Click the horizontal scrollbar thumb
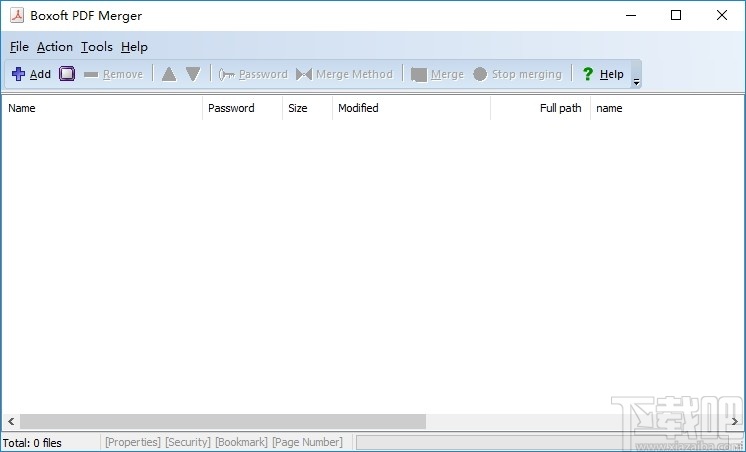Image resolution: width=746 pixels, height=452 pixels. coord(223,421)
